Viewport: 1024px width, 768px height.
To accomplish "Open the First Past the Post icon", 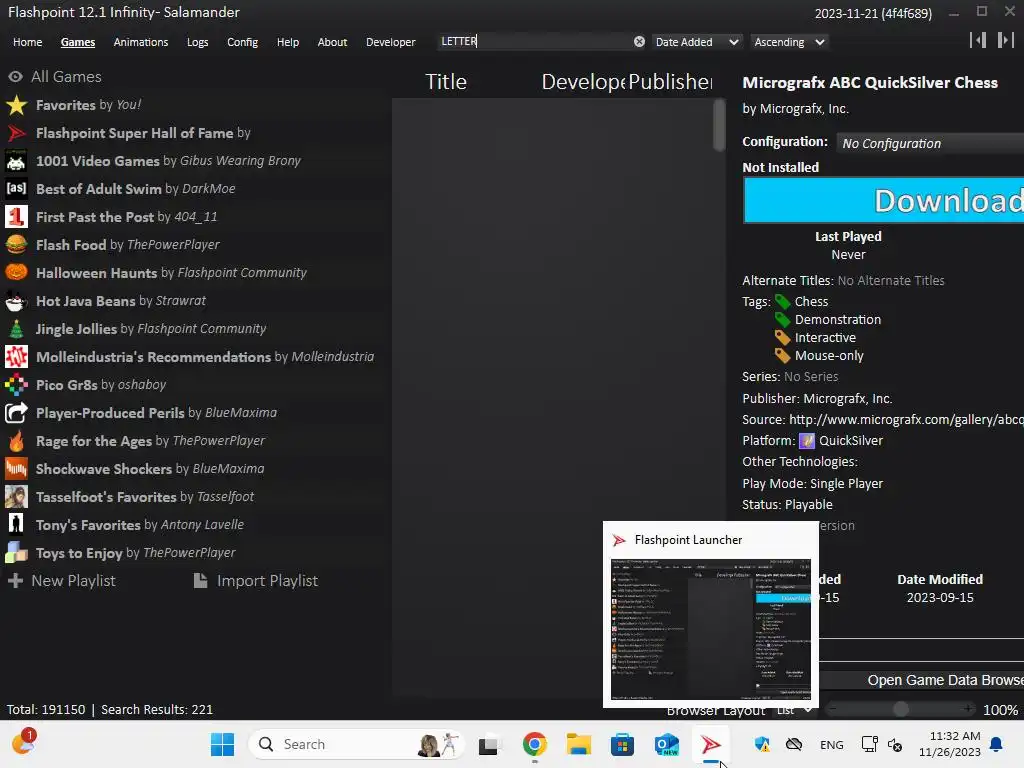I will click(x=16, y=217).
